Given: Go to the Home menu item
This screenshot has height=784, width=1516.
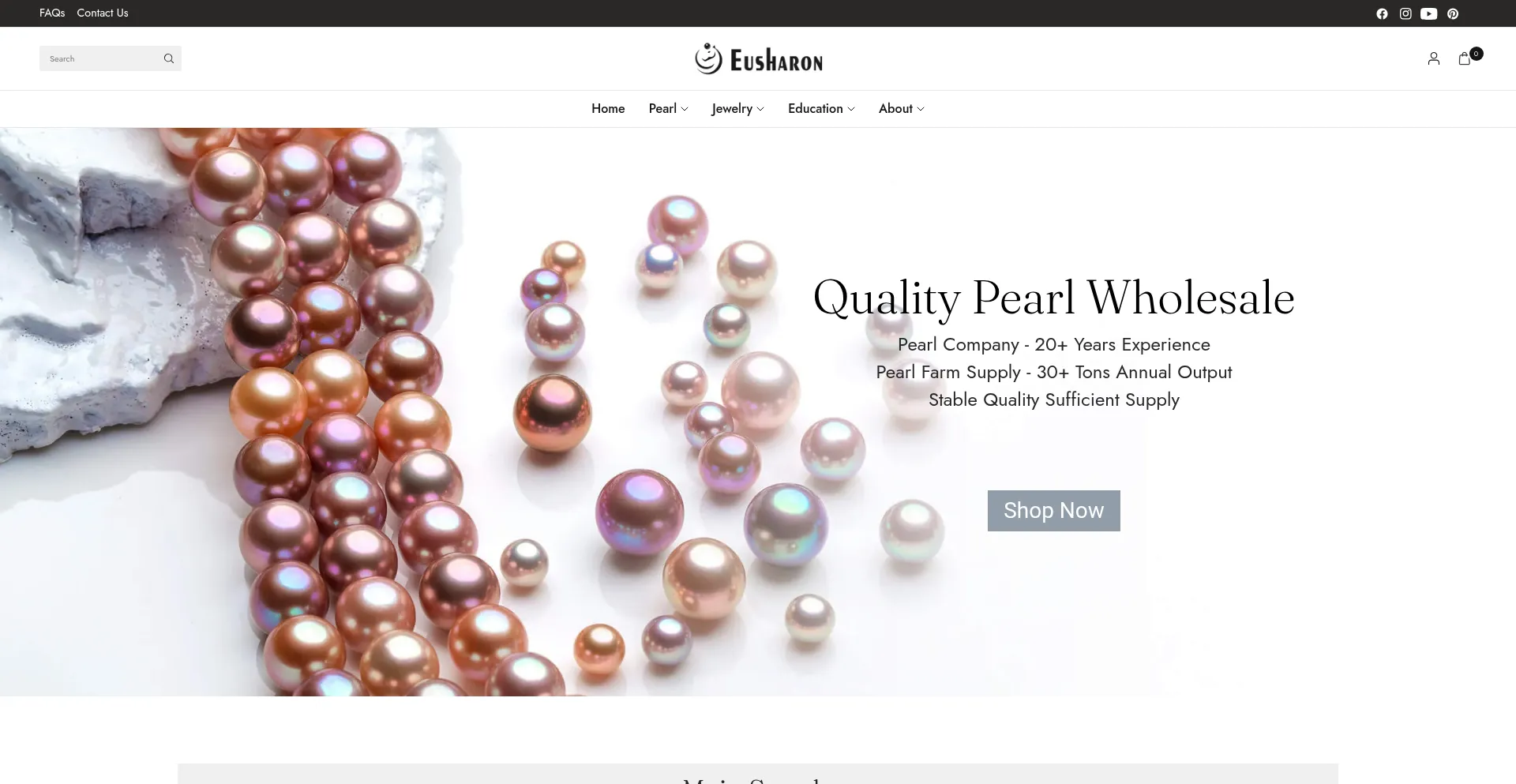Looking at the screenshot, I should 608,109.
